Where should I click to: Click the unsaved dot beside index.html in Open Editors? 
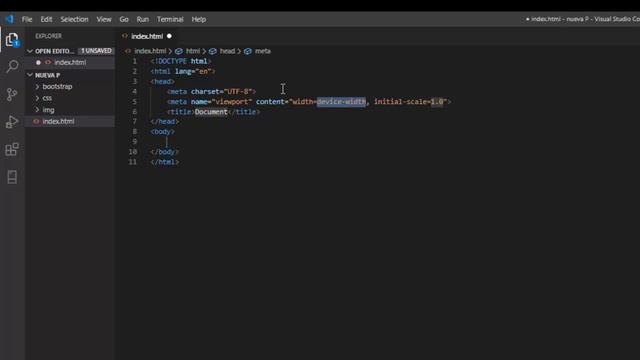click(x=38, y=62)
